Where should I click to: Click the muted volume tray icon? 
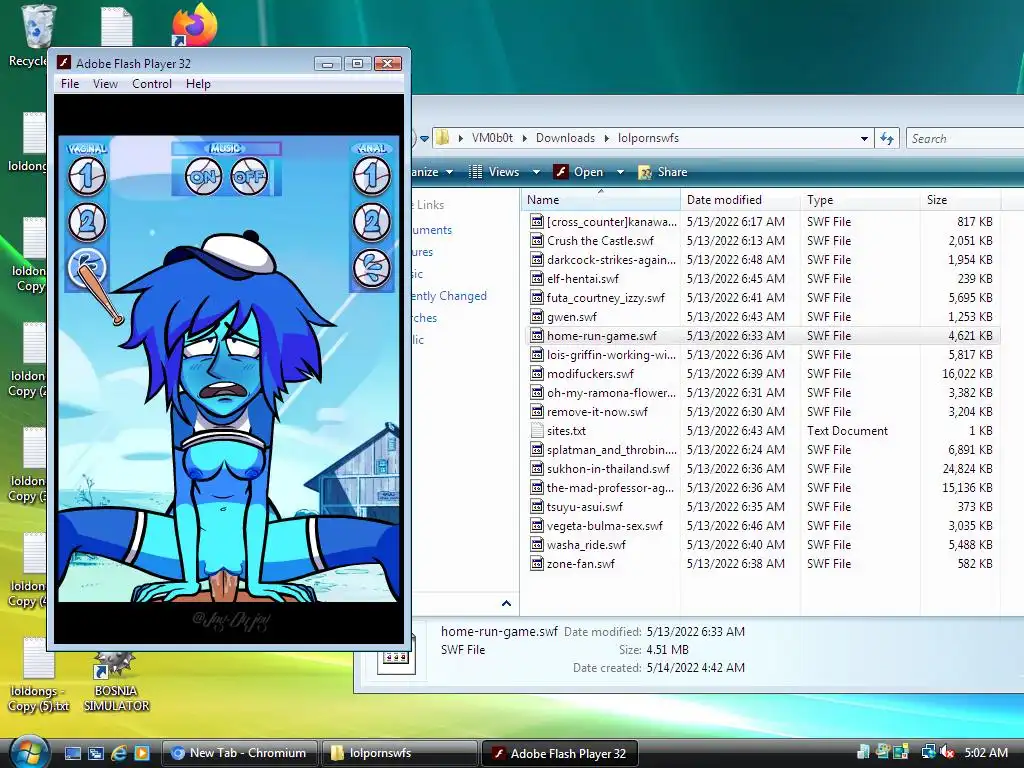coord(947,753)
